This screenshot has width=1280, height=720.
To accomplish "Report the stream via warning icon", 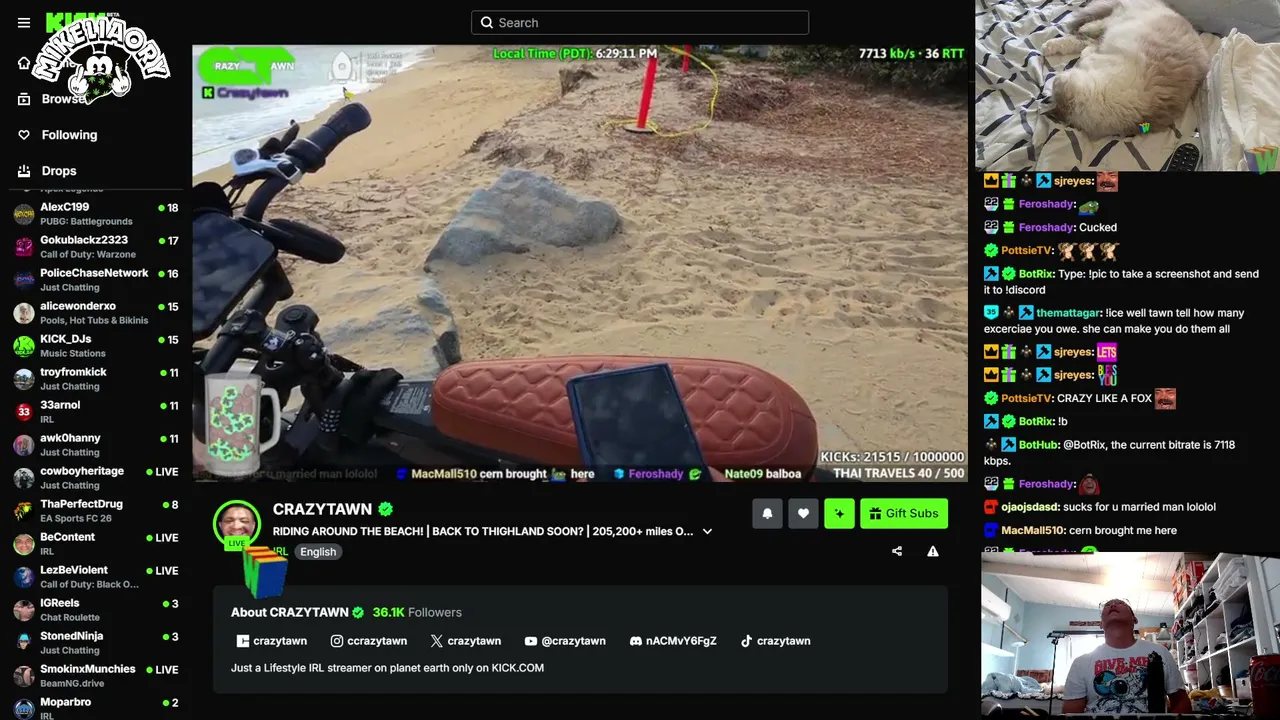I will [933, 551].
